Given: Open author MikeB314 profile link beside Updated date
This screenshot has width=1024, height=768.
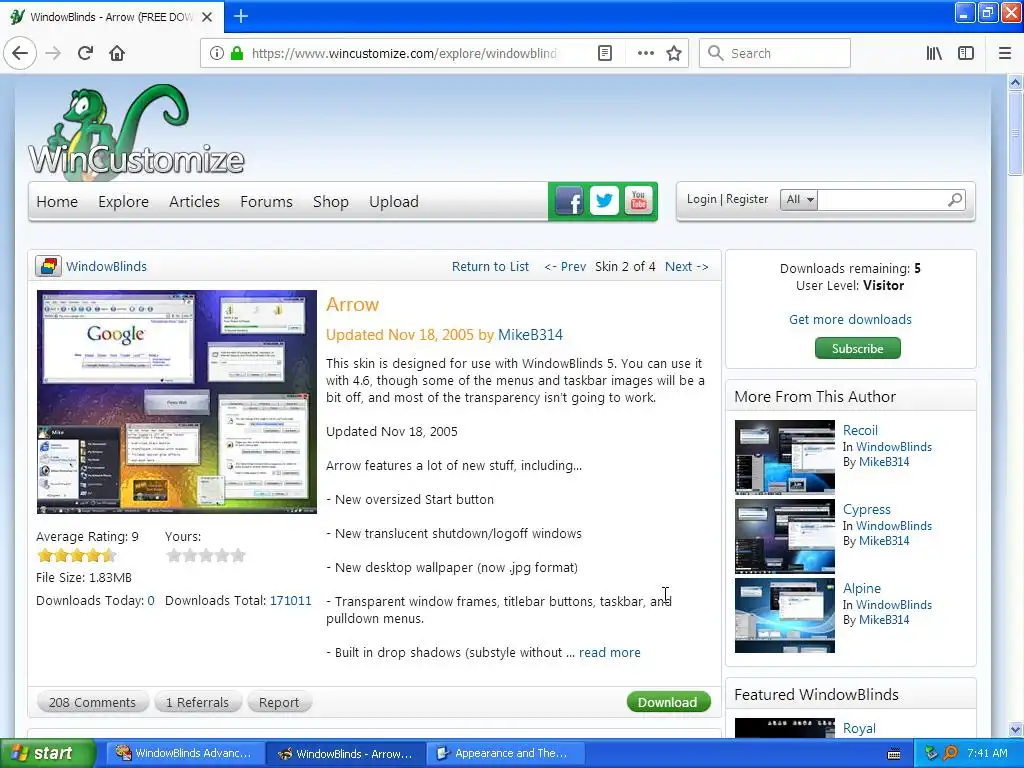Looking at the screenshot, I should click(530, 335).
